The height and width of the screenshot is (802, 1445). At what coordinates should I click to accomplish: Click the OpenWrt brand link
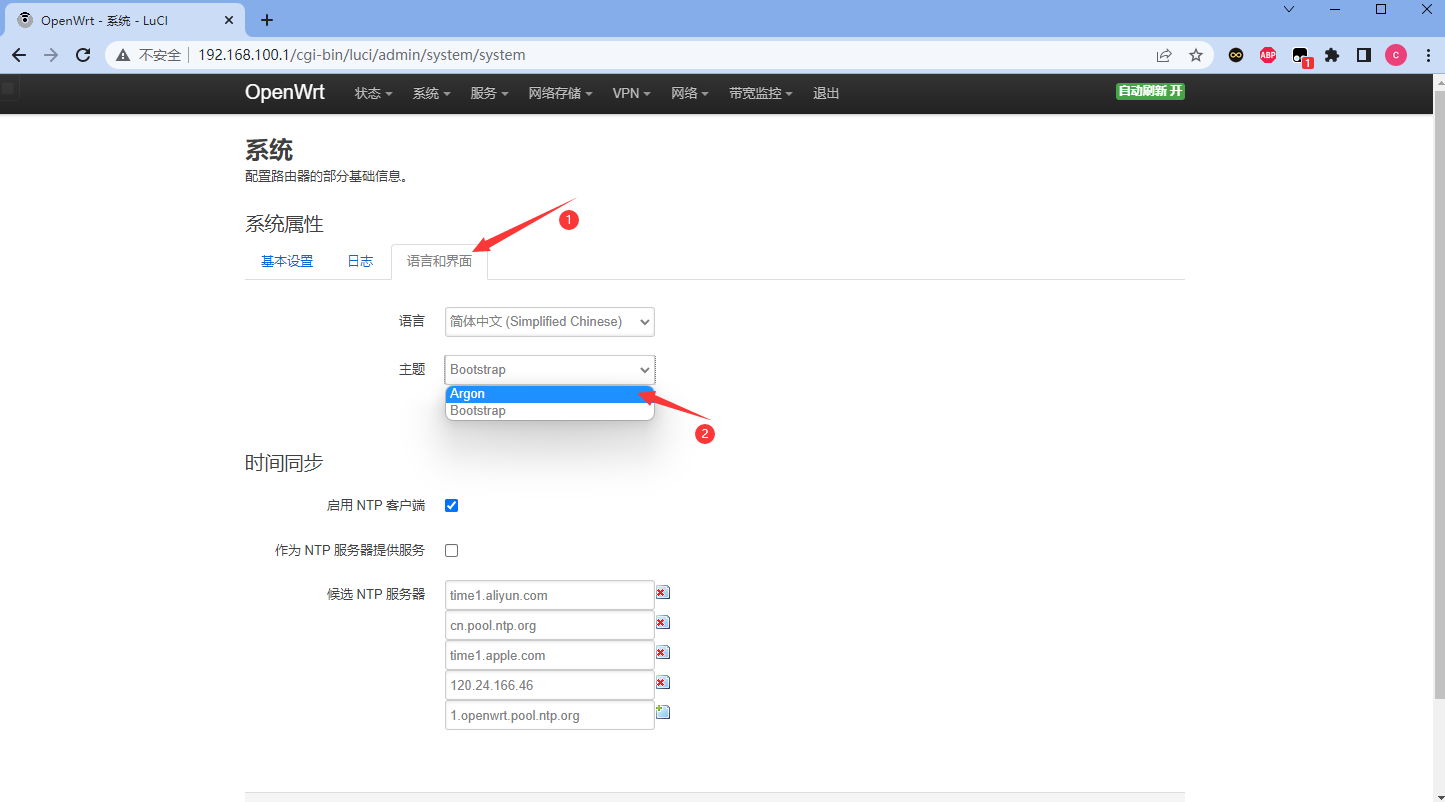tap(285, 92)
